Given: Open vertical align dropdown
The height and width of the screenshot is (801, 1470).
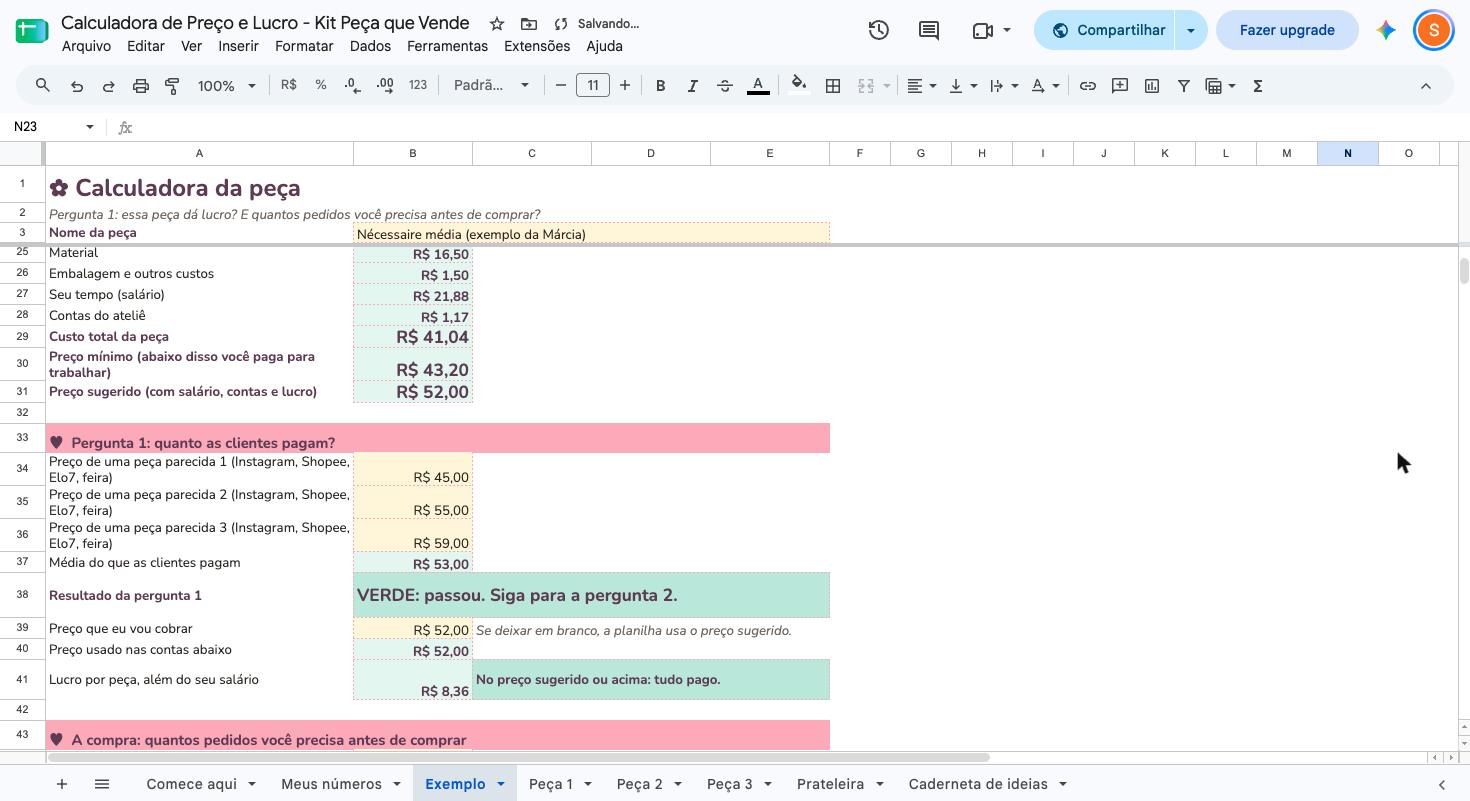Looking at the screenshot, I should 963,86.
